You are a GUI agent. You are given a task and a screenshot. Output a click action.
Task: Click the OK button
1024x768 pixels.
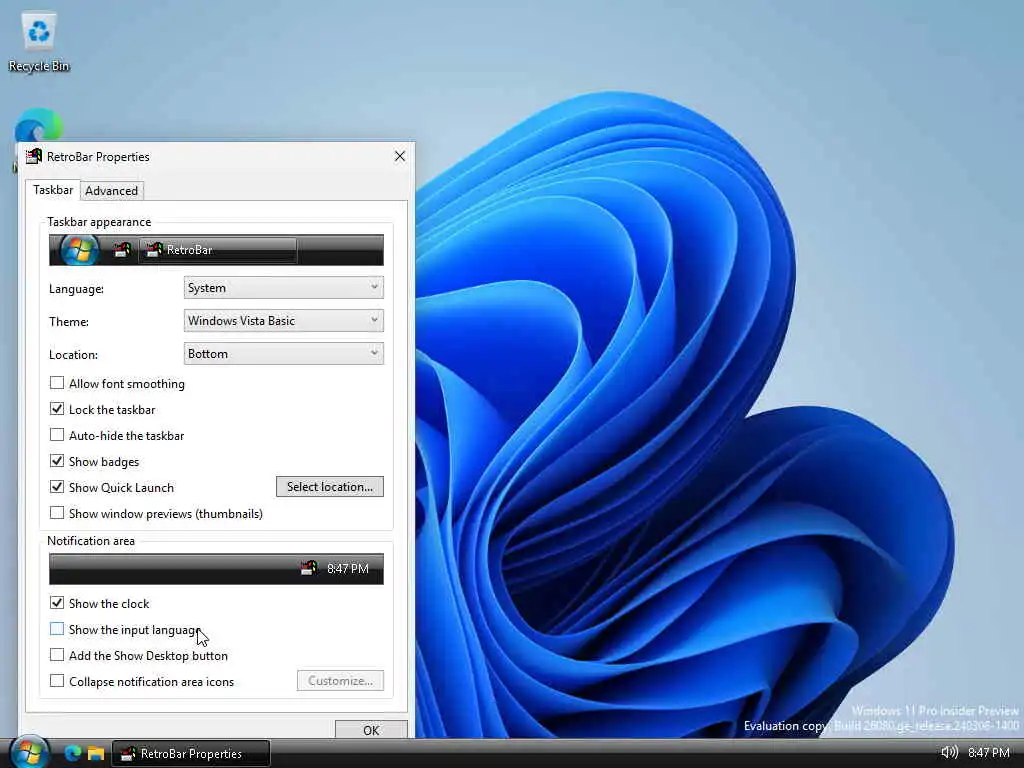371,729
